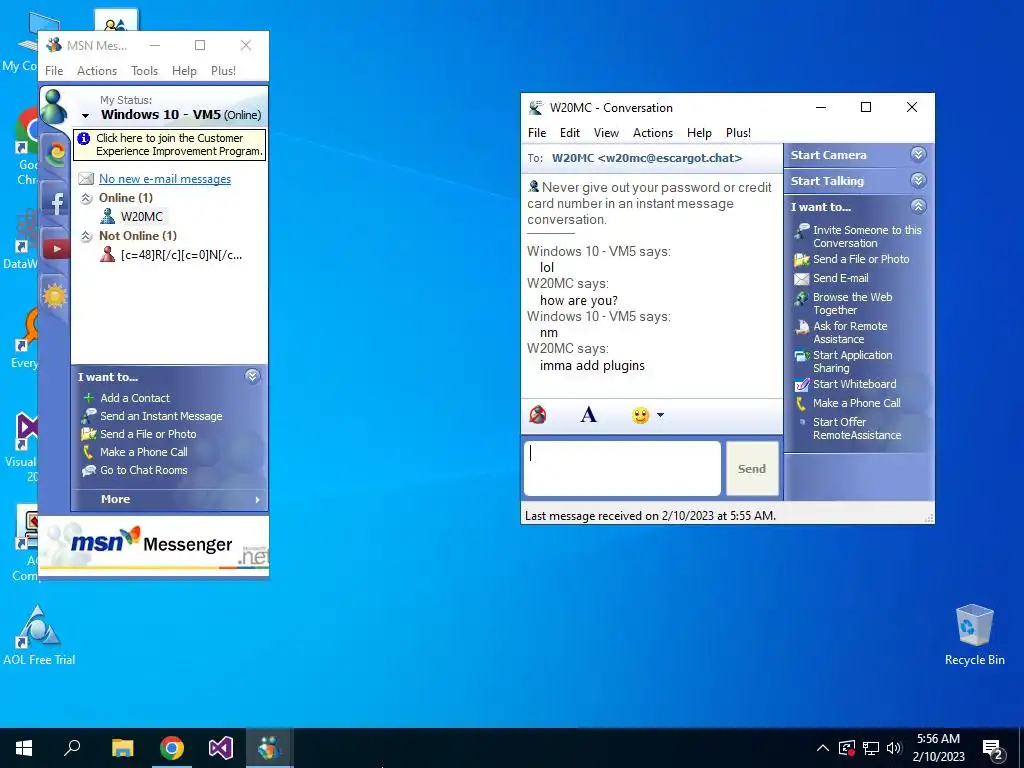Click the YouTube tab icon in MSN sidebar
Screen dimensions: 1024x768
pyautogui.click(x=56, y=249)
